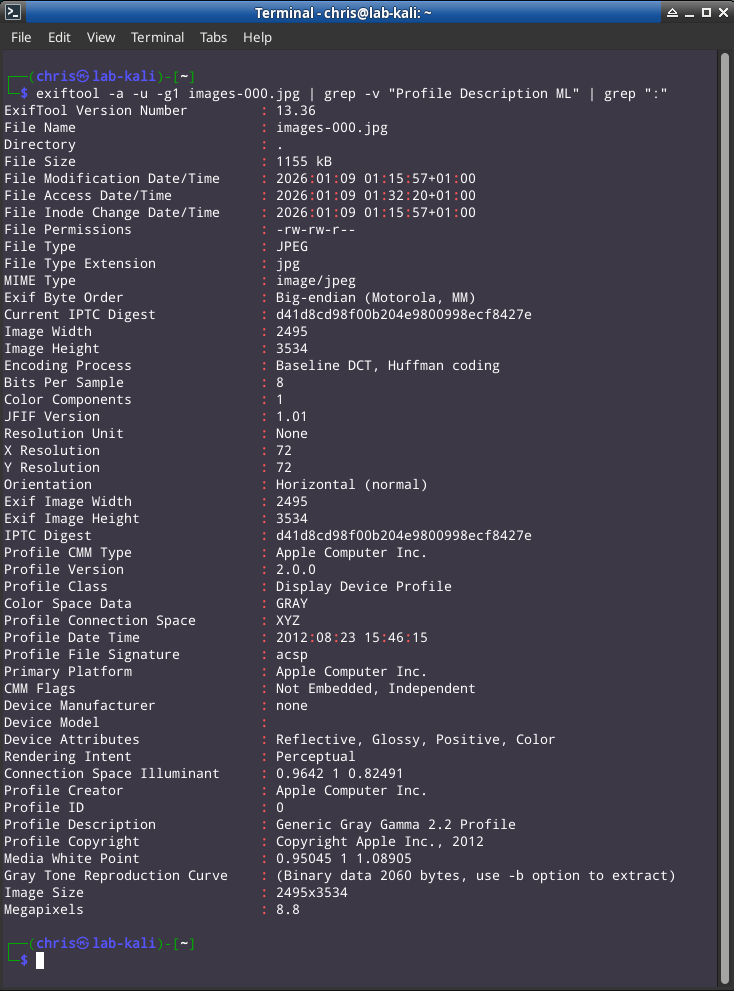Click the terminal's vertical scrollbar
Image resolution: width=734 pixels, height=991 pixels.
pyautogui.click(x=726, y=500)
